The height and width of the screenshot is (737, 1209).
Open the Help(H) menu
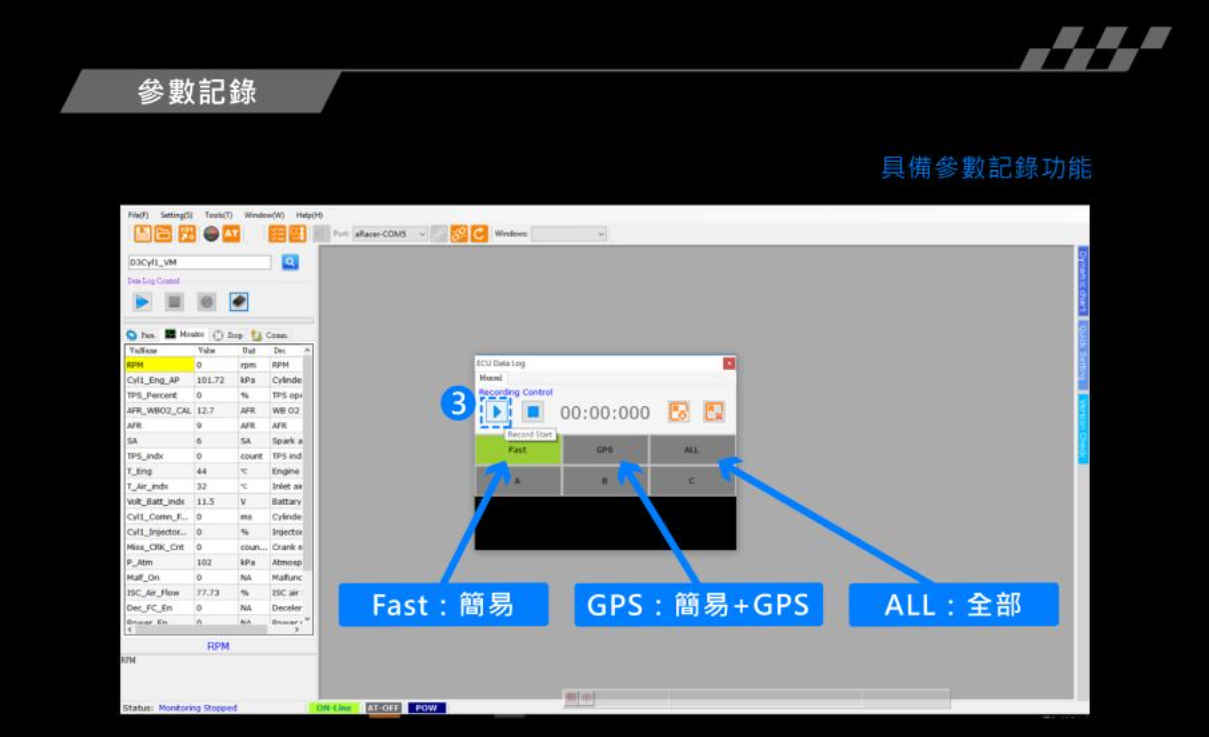point(309,215)
